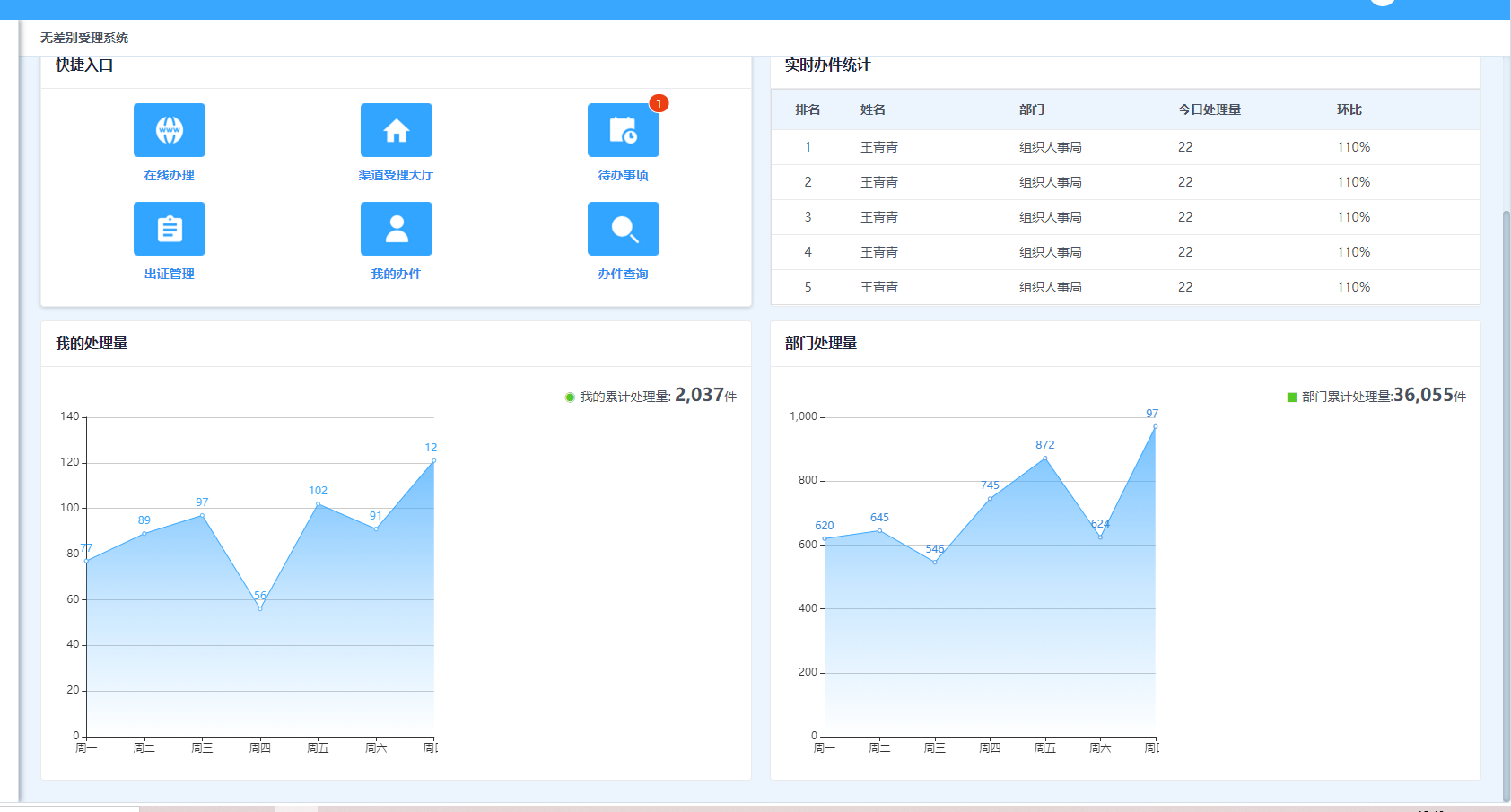Click data point 56 in 我的处理量 chart
1511x812 pixels.
[260, 608]
